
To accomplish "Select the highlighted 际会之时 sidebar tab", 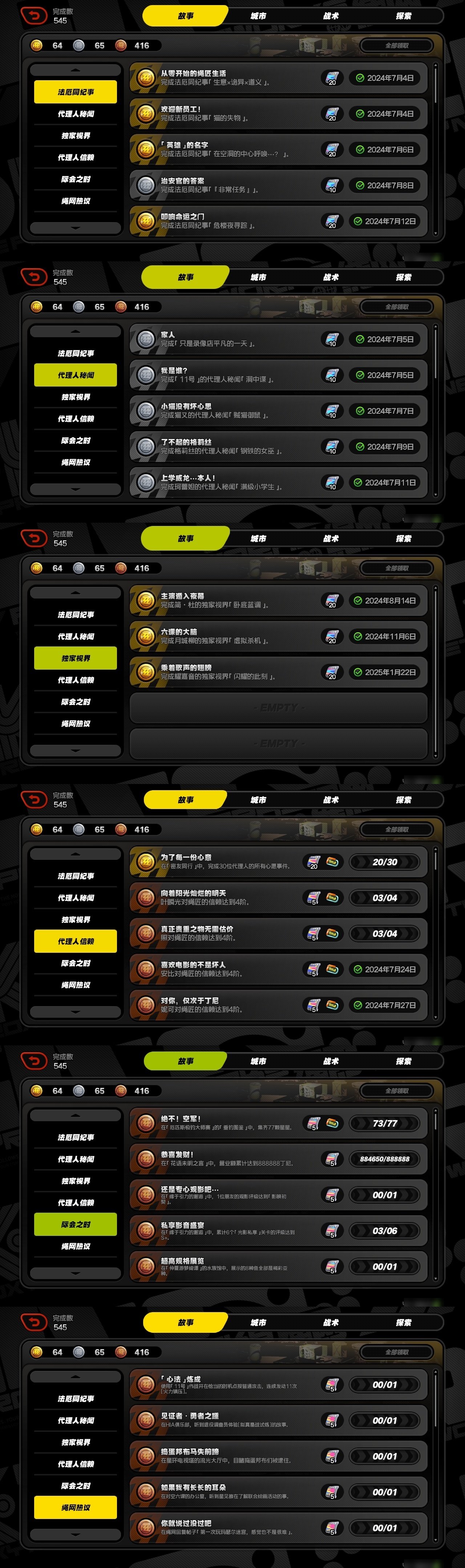I will coord(76,1224).
